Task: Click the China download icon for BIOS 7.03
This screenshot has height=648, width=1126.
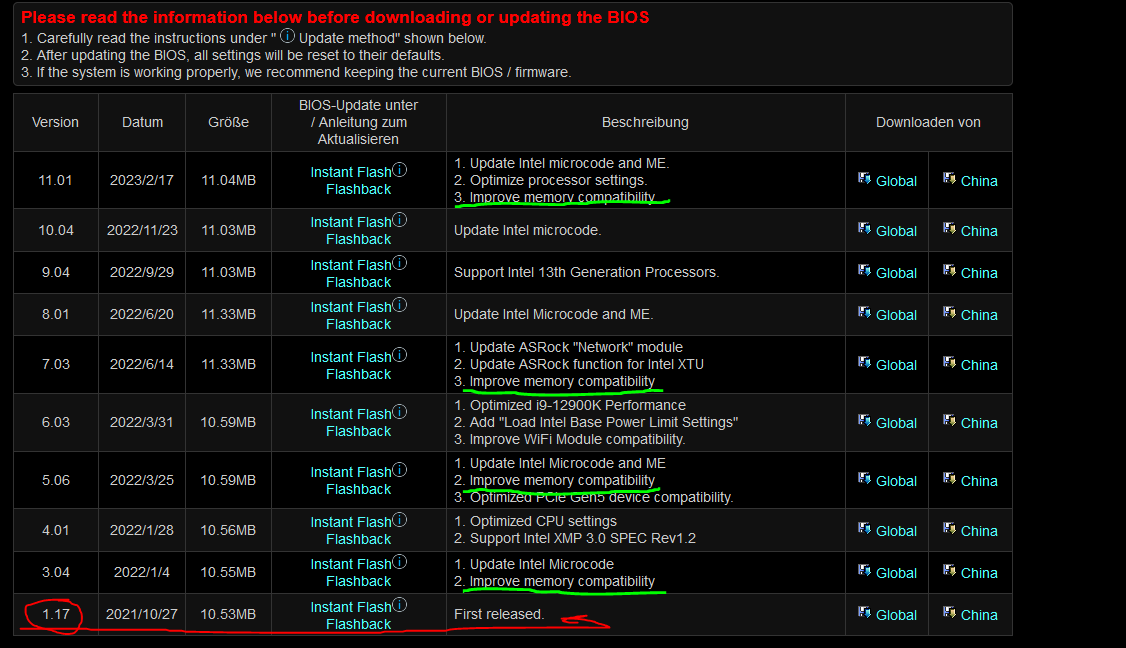Action: click(x=949, y=362)
